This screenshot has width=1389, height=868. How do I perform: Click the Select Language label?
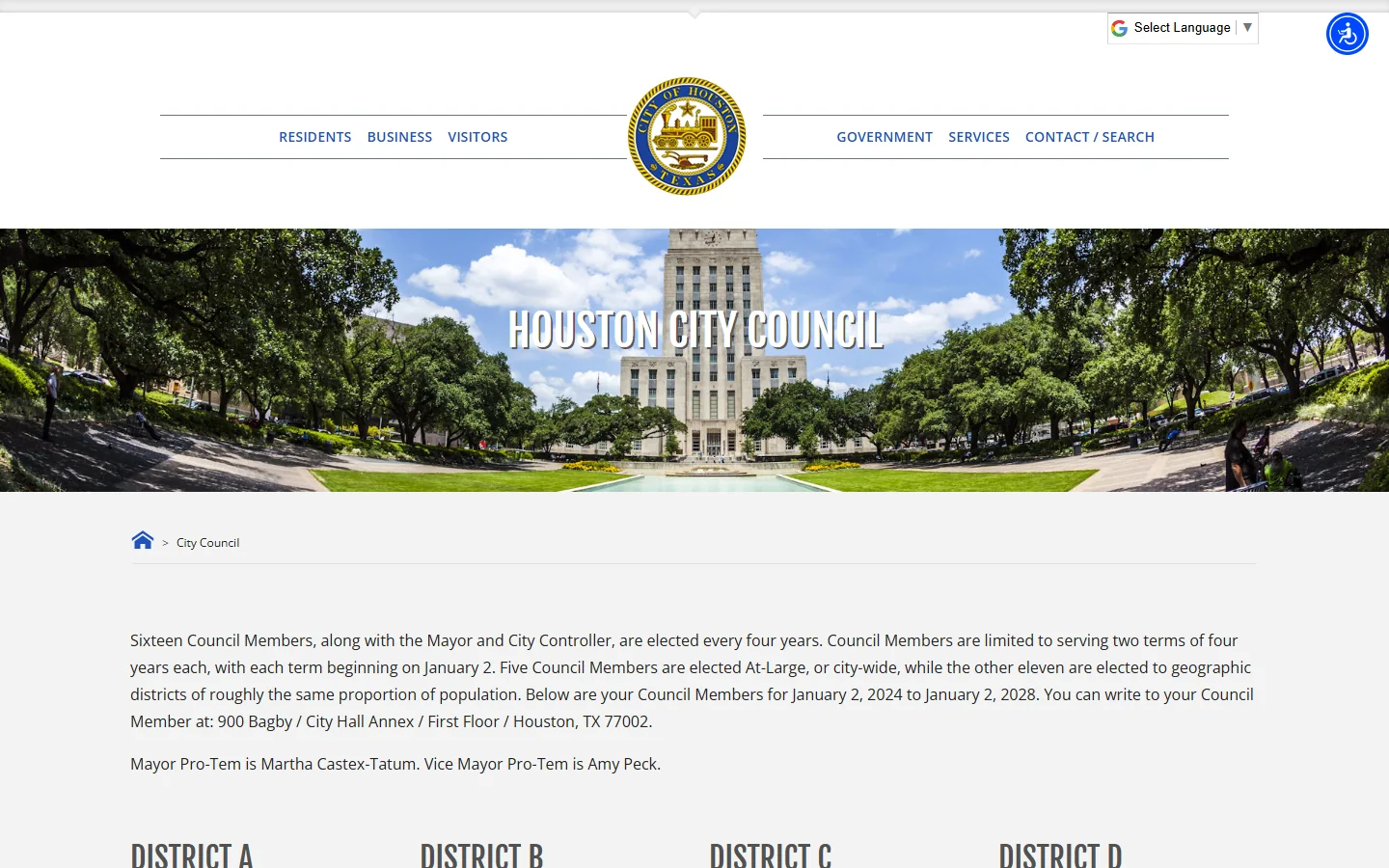pyautogui.click(x=1182, y=28)
